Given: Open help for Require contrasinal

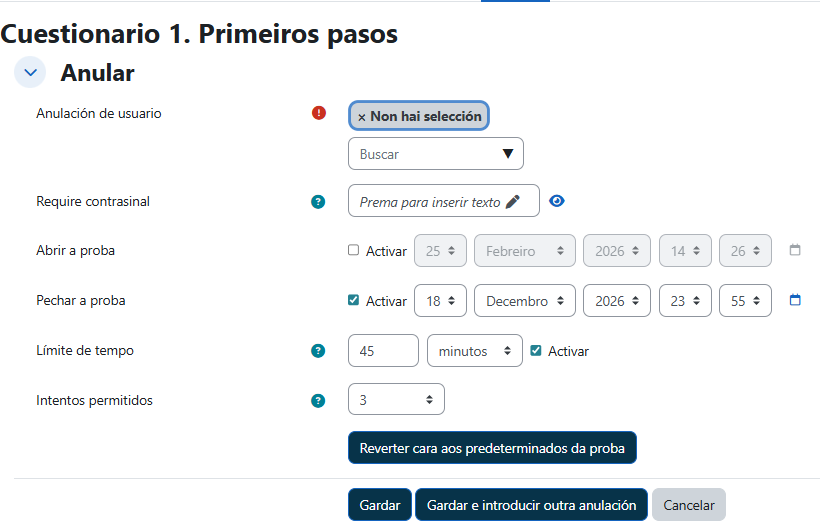Looking at the screenshot, I should pos(318,201).
